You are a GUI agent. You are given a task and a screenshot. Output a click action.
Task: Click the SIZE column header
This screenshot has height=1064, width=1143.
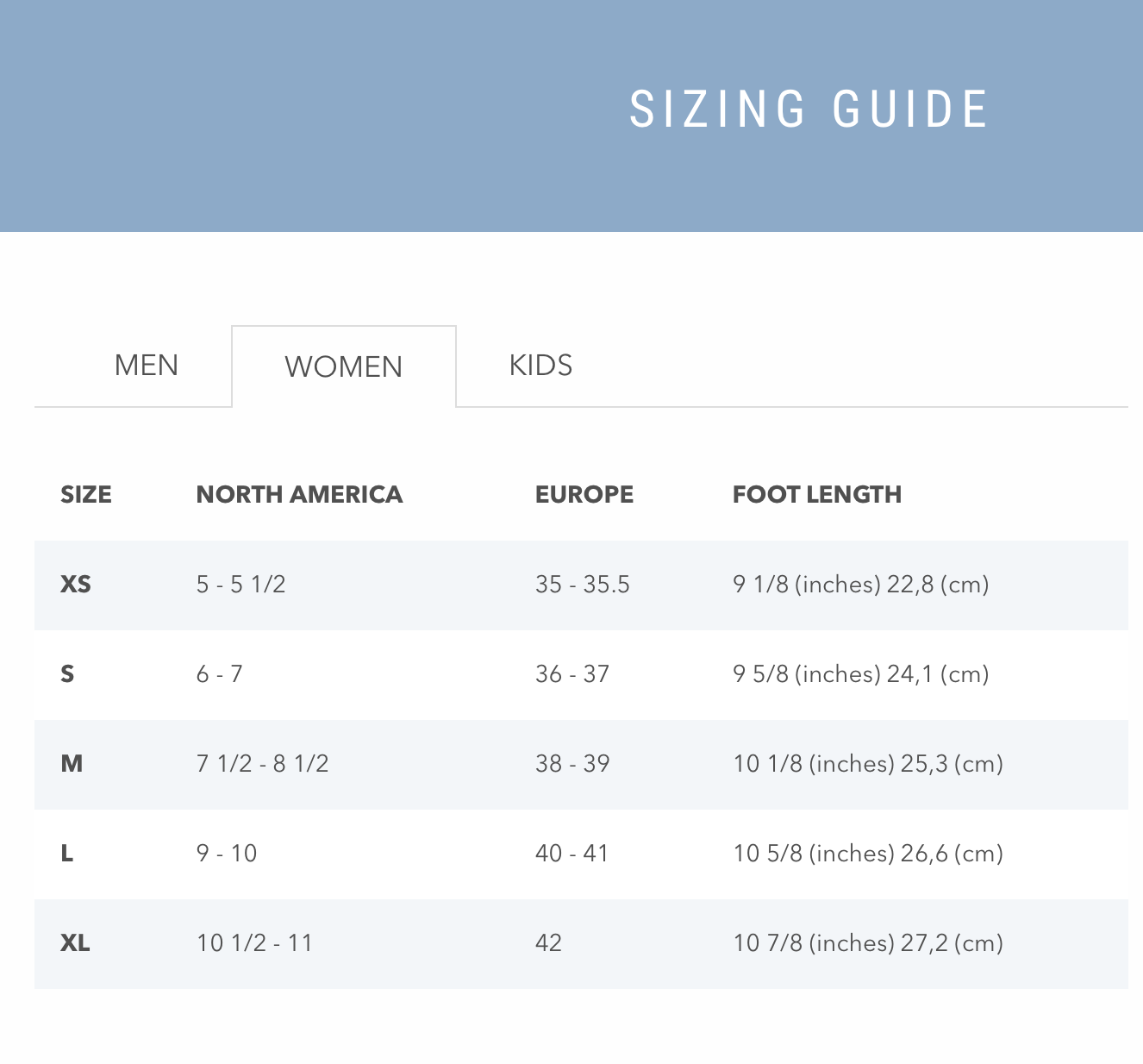(86, 495)
